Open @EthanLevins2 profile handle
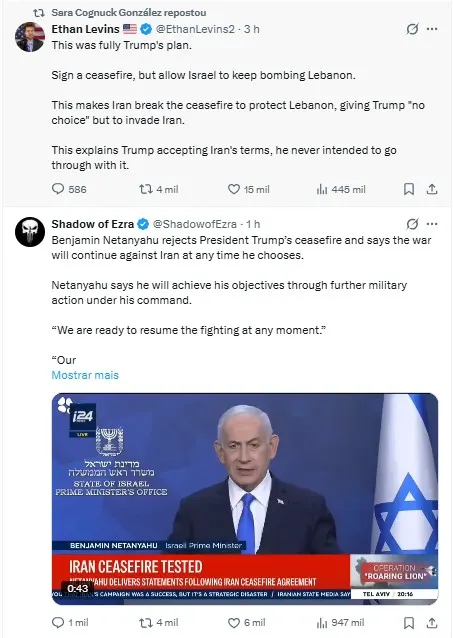The height and width of the screenshot is (638, 453). [x=195, y=29]
